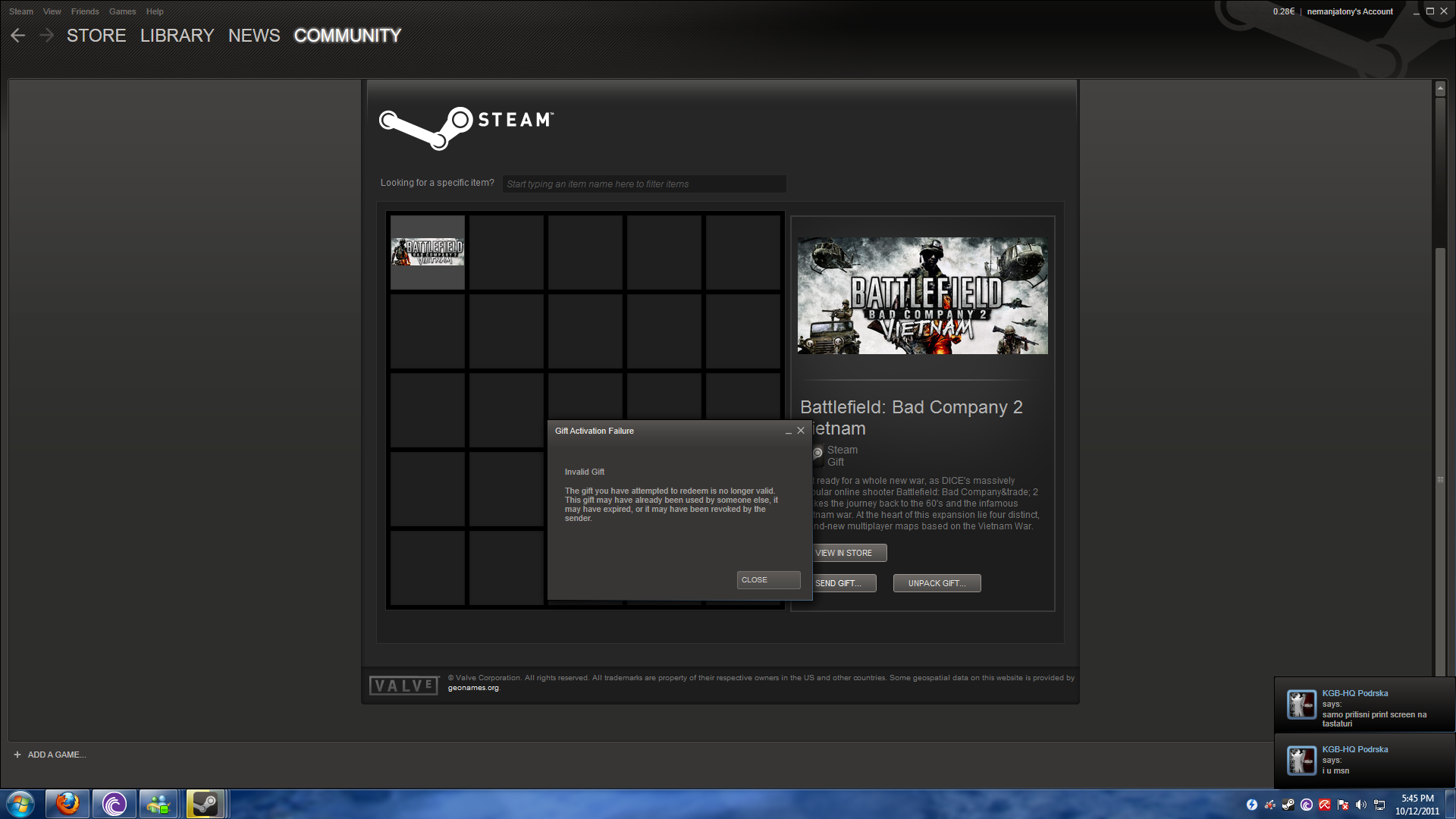
Task: Open first KGB-HQ Podrska chat notification
Action: pos(1364,705)
